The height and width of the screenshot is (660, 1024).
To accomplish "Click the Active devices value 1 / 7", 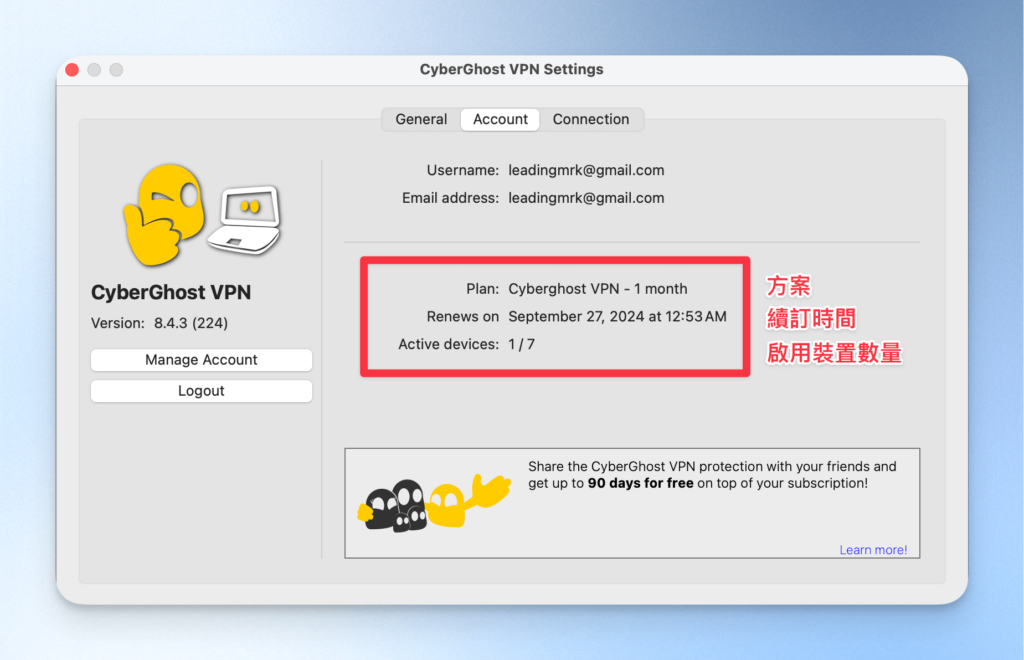I will click(x=521, y=344).
